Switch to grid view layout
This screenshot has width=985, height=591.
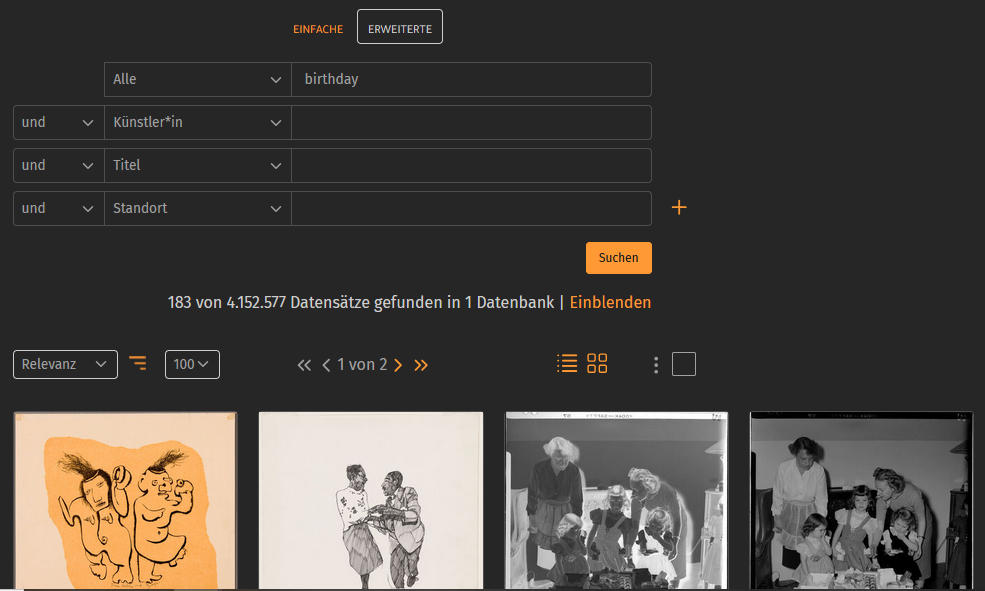click(597, 364)
